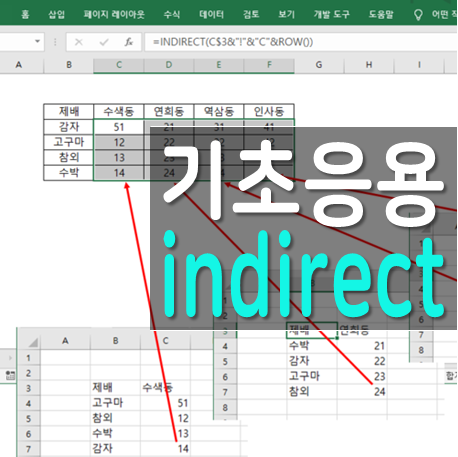The height and width of the screenshot is (457, 458).
Task: Select row header 4 beside 수박 21
Action: pyautogui.click(x=225, y=346)
